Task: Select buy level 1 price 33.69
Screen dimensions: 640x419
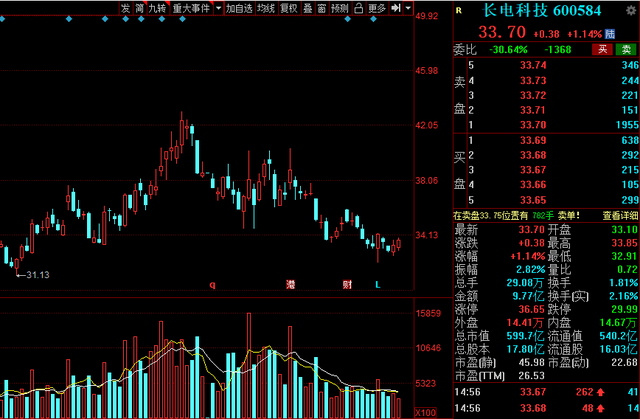Action: pos(533,140)
